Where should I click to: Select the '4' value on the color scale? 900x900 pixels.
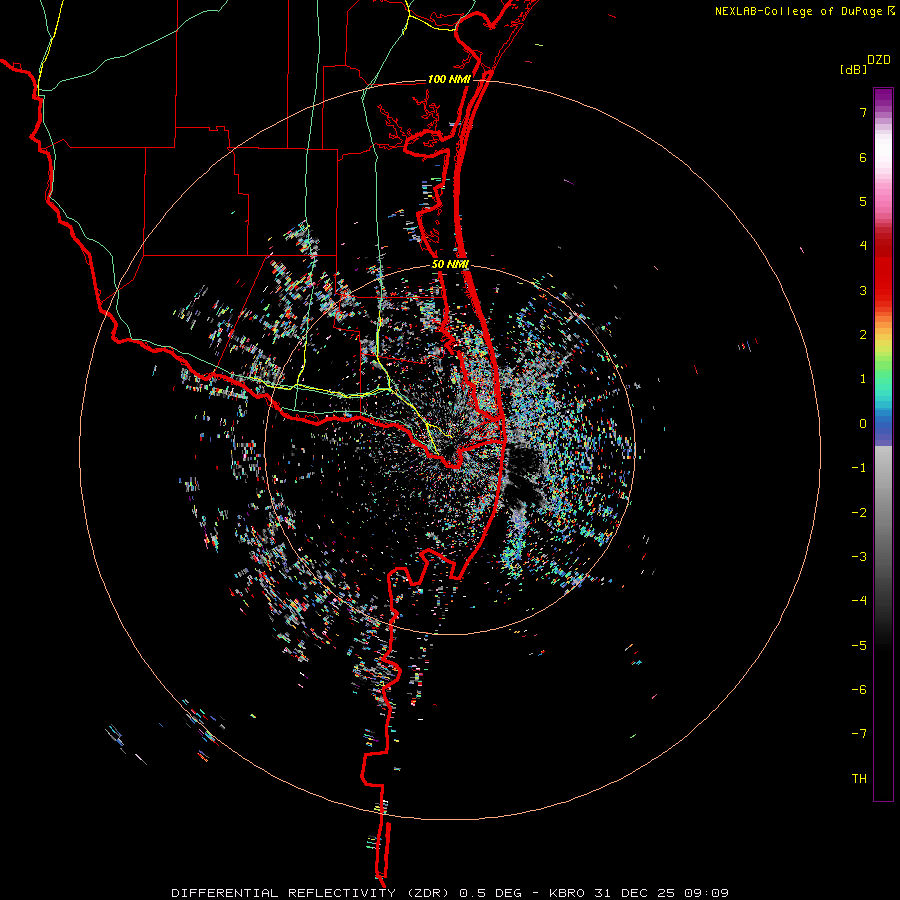click(x=863, y=246)
